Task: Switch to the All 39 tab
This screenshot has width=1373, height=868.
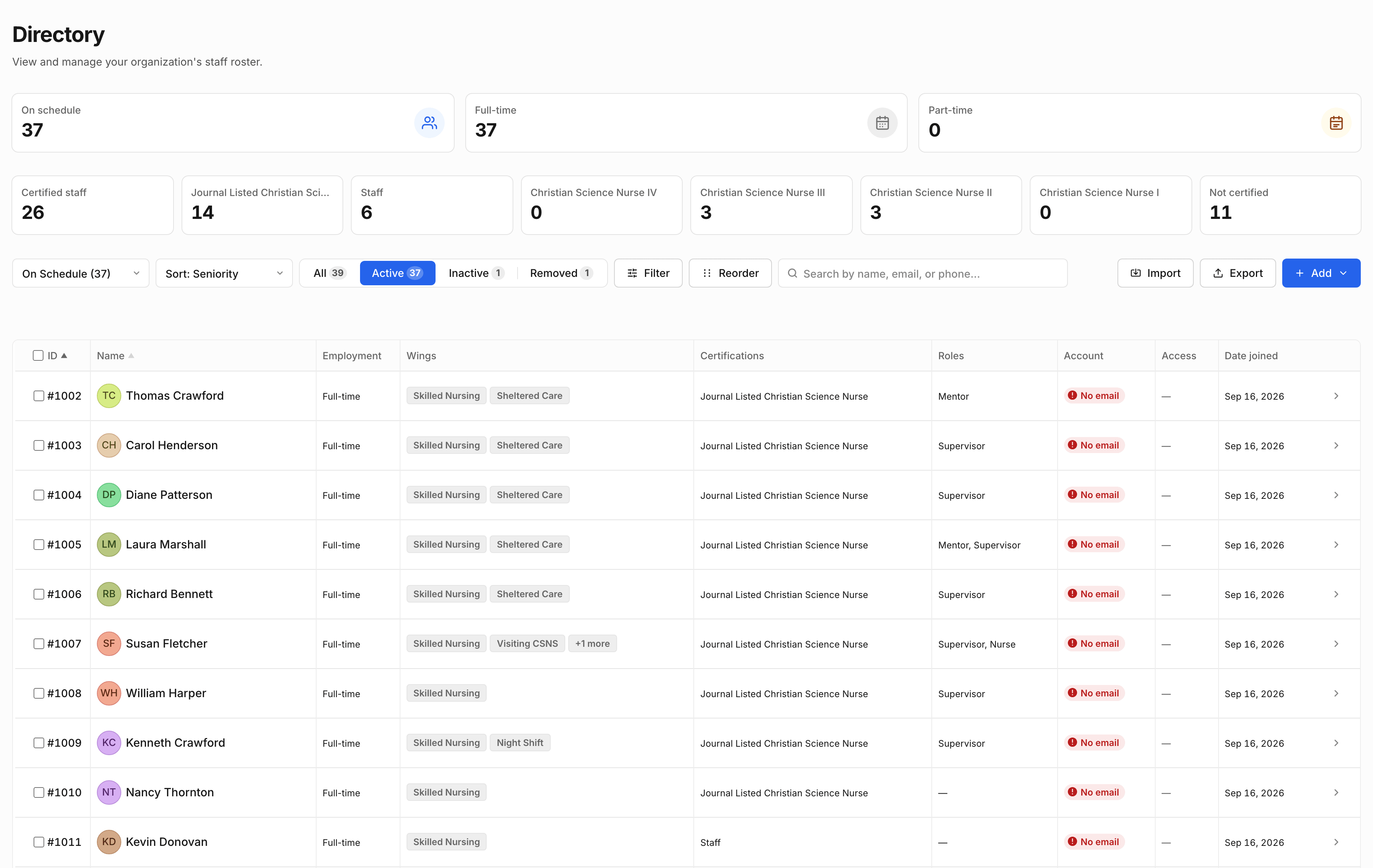Action: pos(330,273)
